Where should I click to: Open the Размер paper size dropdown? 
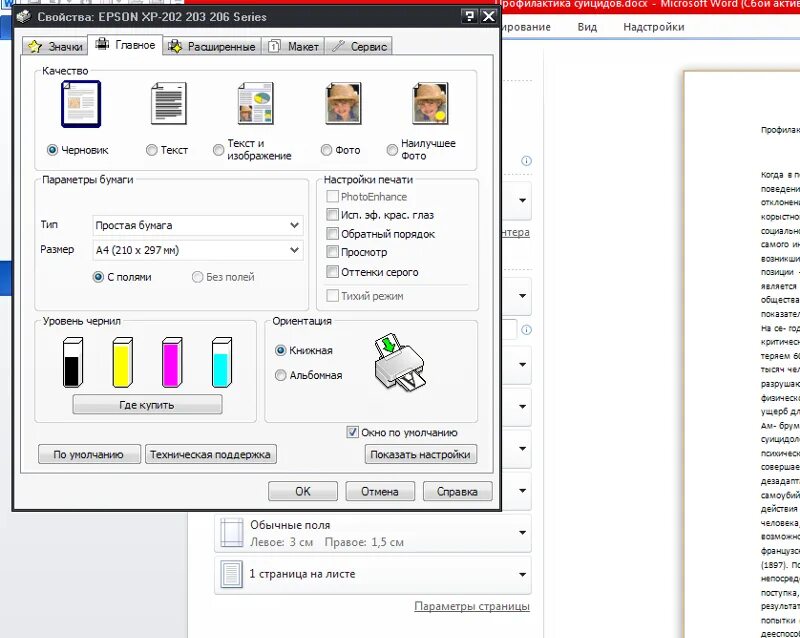pyautogui.click(x=198, y=250)
